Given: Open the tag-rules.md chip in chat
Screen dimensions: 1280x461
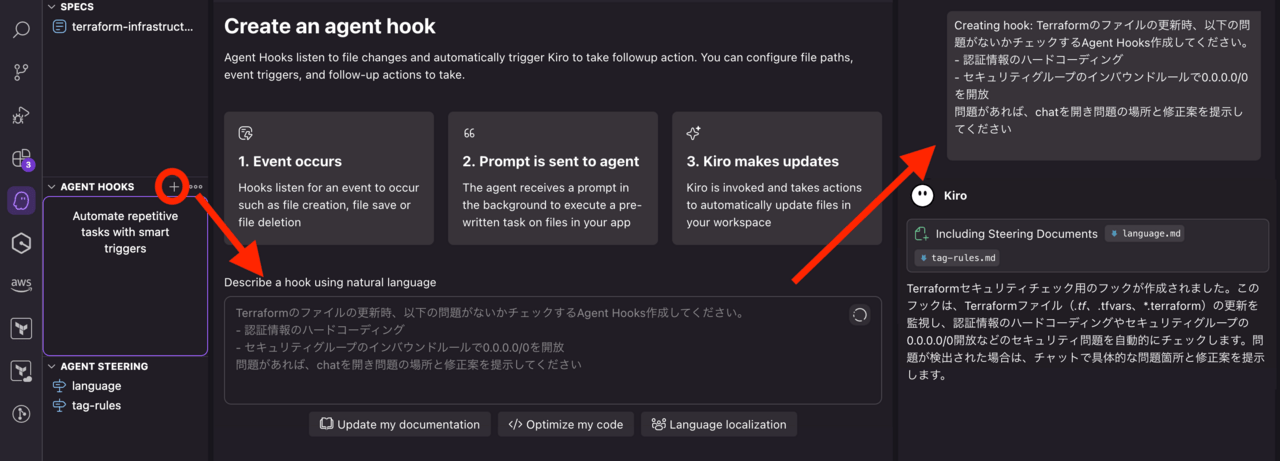Looking at the screenshot, I should (958, 258).
